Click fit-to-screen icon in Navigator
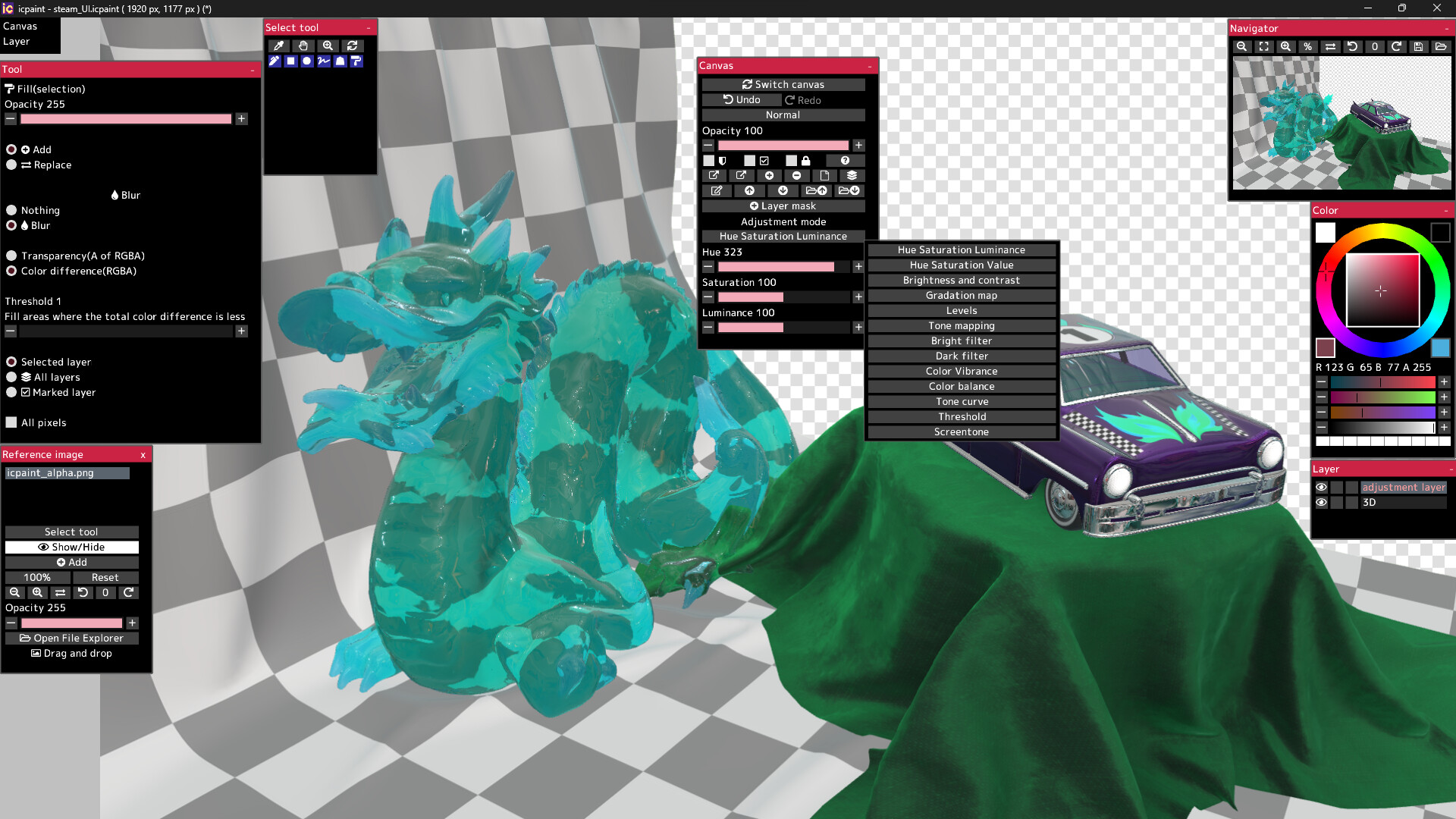This screenshot has height=819, width=1456. (1263, 47)
